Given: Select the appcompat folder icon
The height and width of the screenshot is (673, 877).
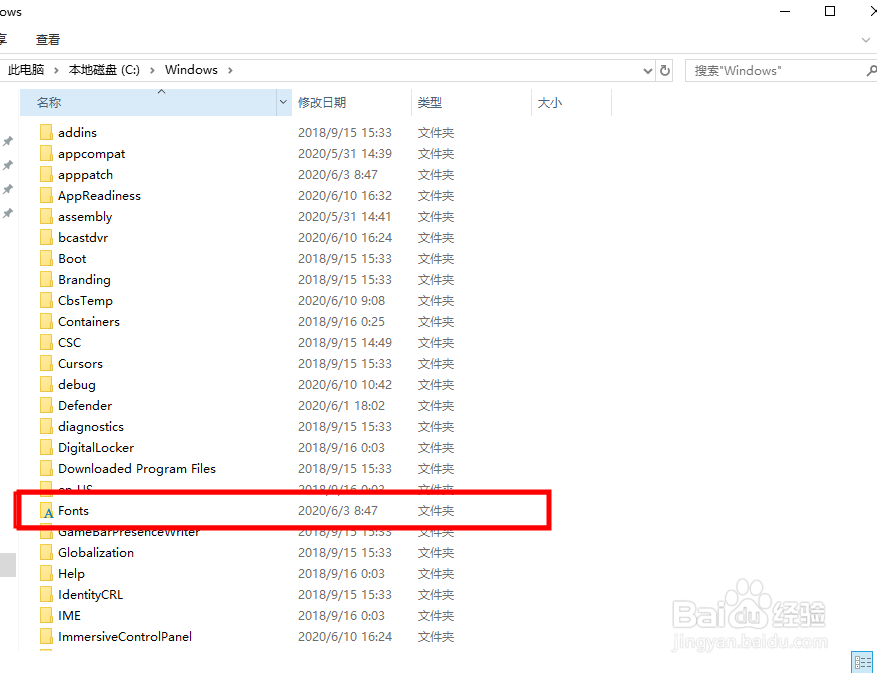Looking at the screenshot, I should click(x=46, y=153).
